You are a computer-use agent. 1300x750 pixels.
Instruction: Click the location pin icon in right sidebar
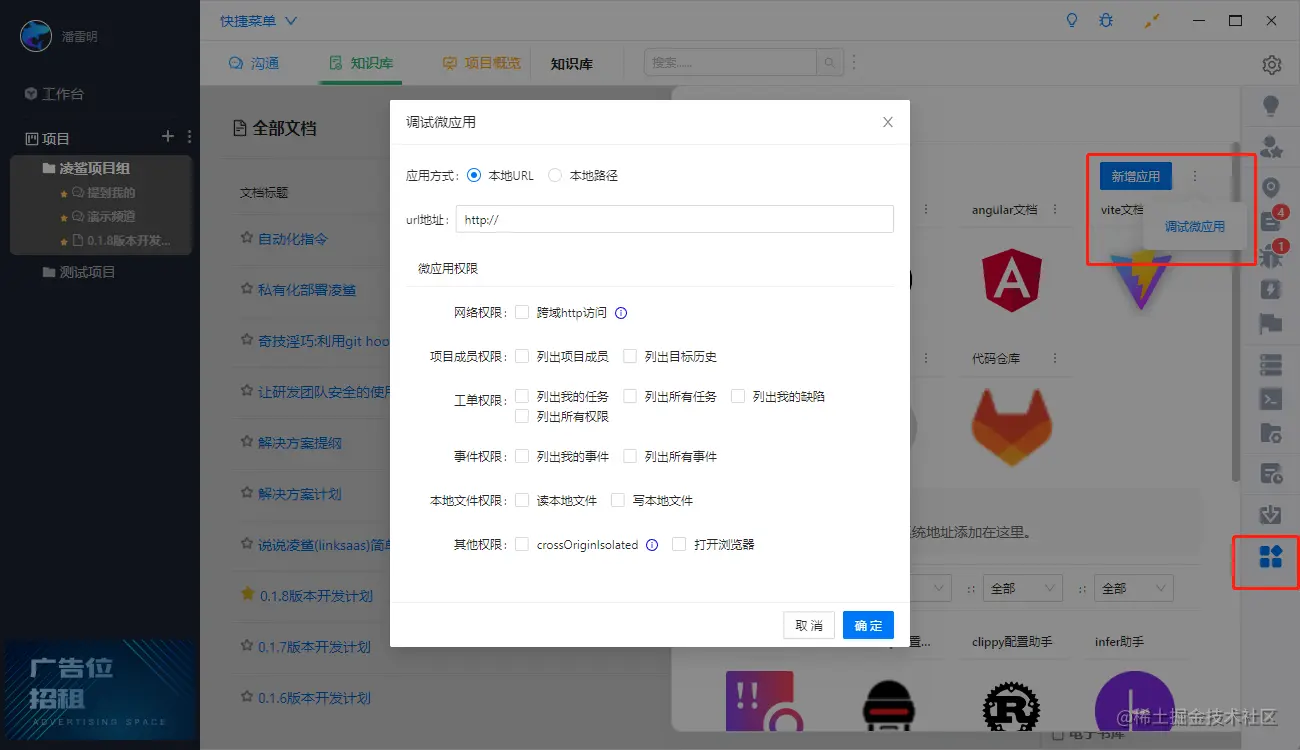pos(1271,187)
